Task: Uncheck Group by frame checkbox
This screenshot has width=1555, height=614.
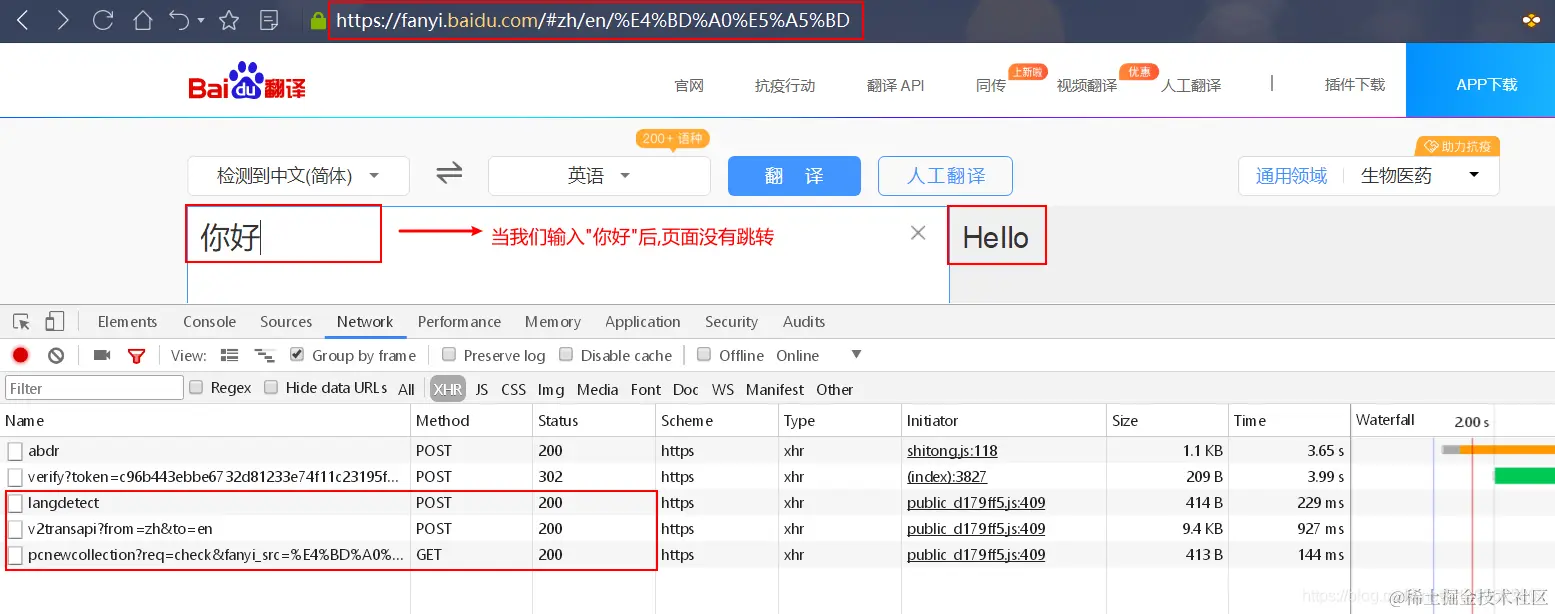Action: (296, 354)
